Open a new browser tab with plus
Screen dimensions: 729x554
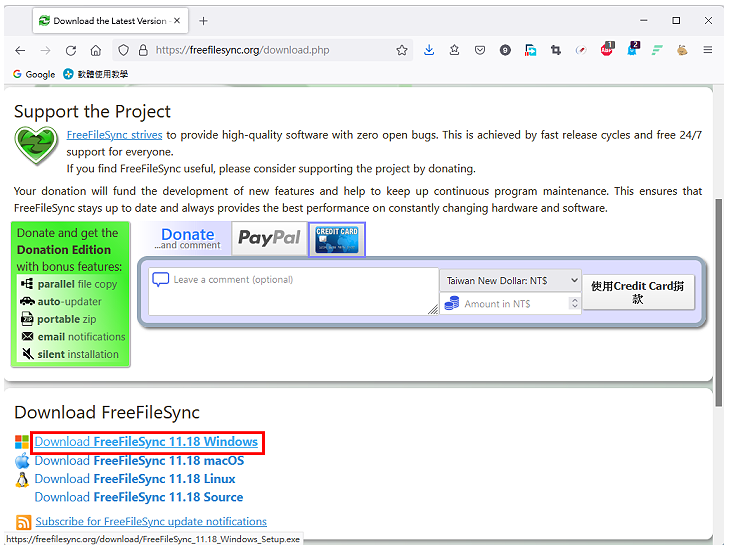tap(203, 21)
